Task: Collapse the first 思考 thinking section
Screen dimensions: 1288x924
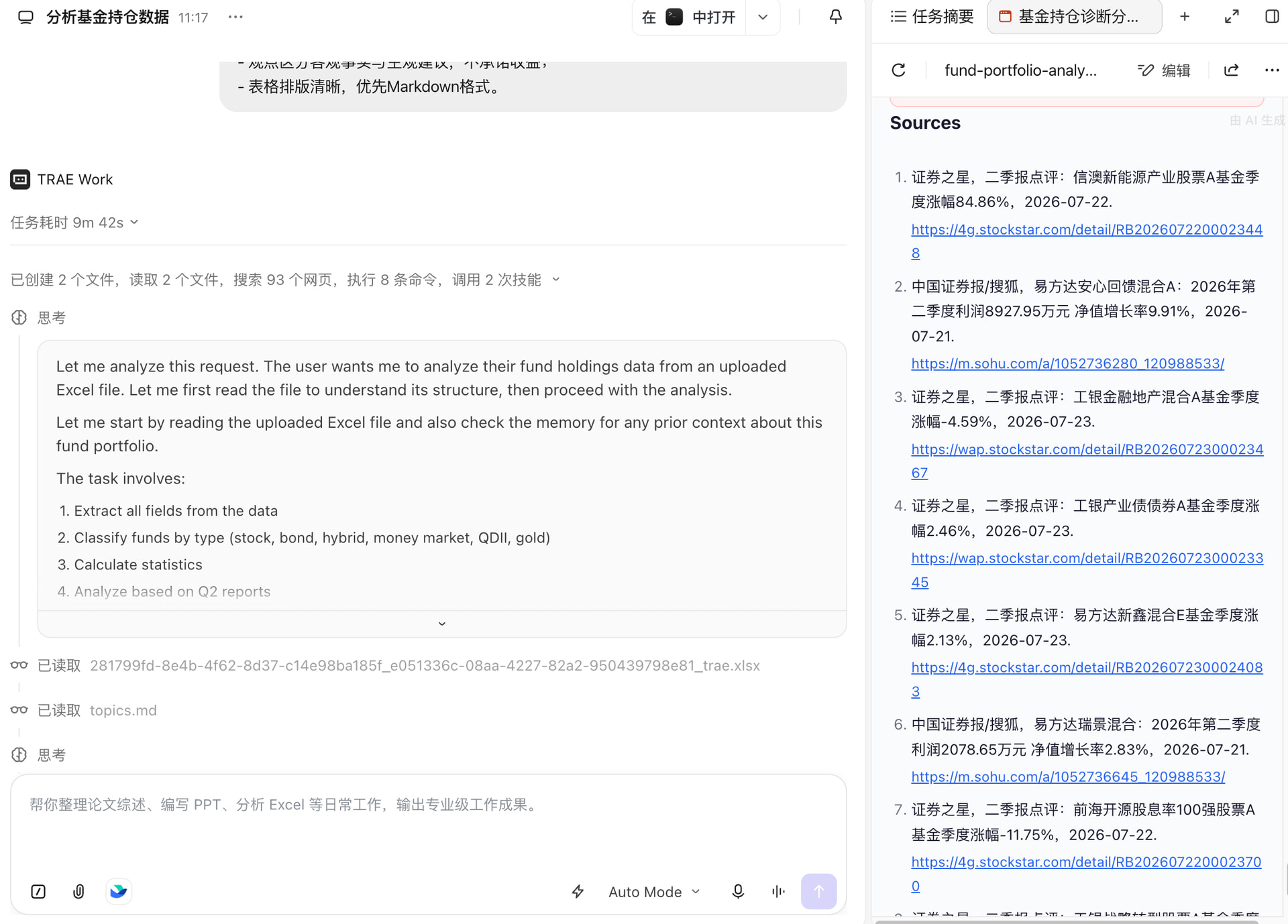Action: click(38, 318)
